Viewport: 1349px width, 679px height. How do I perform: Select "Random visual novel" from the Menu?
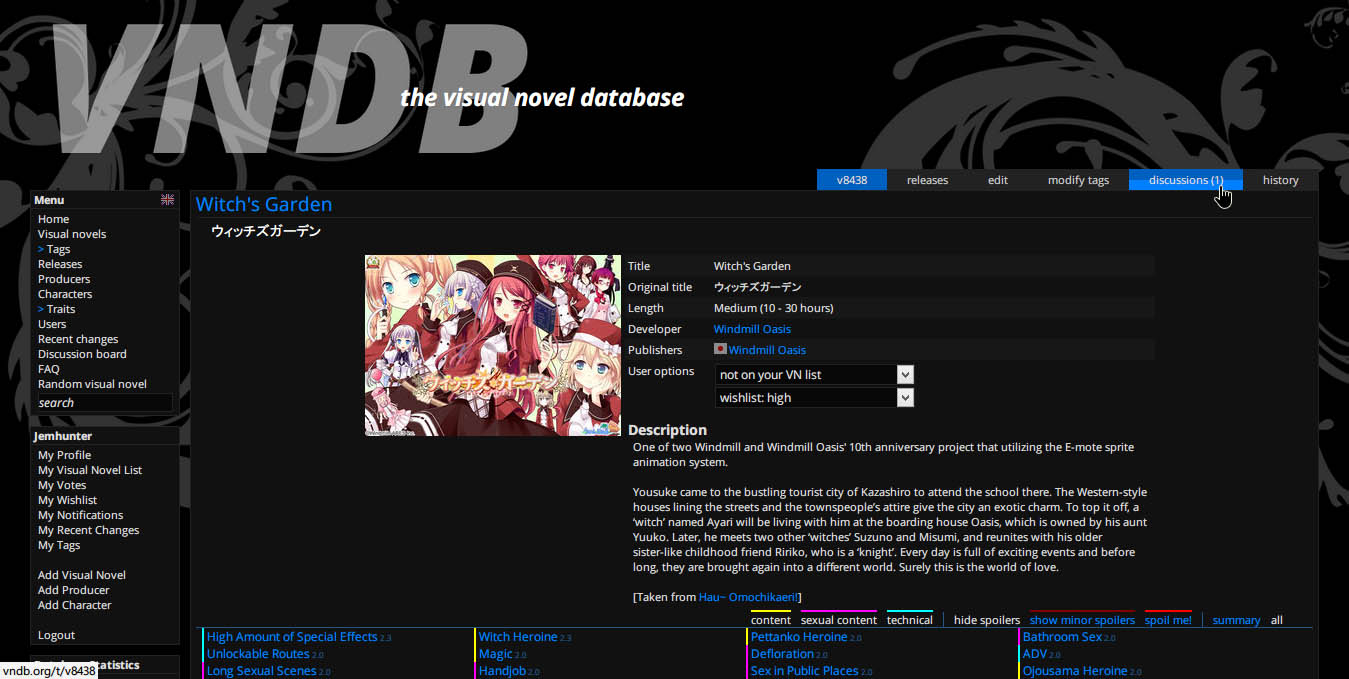pyautogui.click(x=91, y=383)
